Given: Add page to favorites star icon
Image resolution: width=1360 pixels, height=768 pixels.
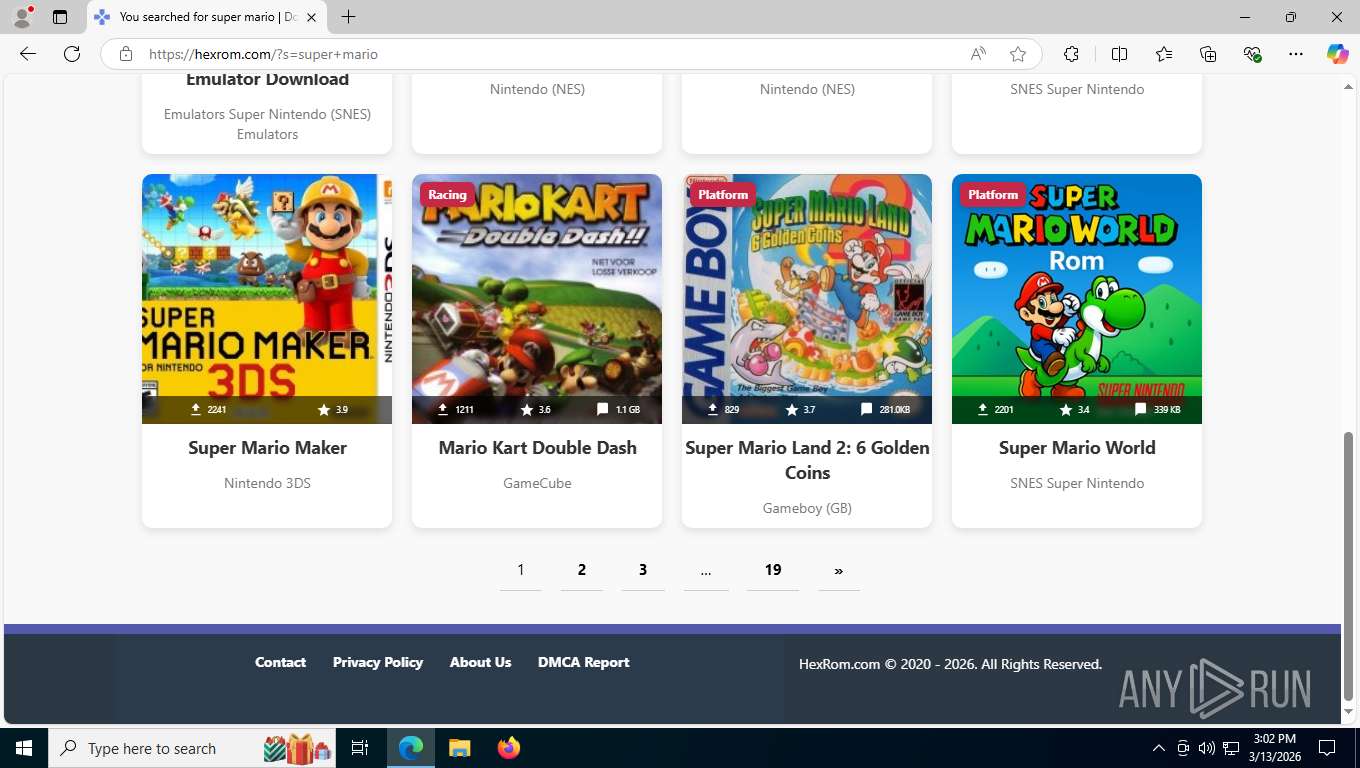Looking at the screenshot, I should pos(1018,54).
